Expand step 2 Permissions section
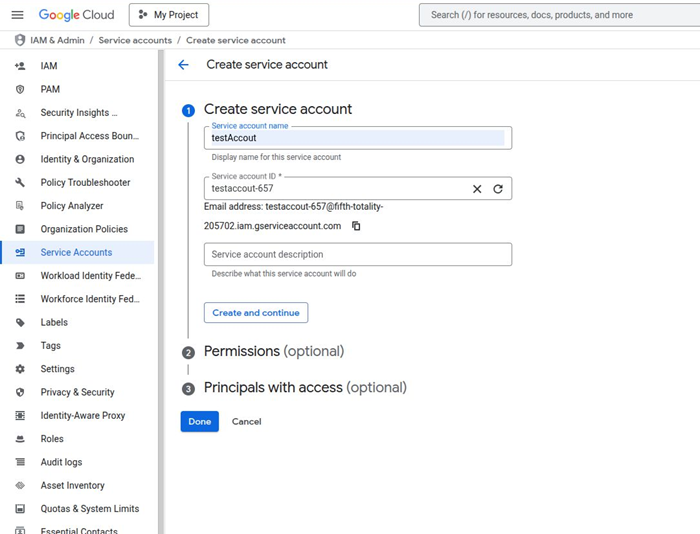The height and width of the screenshot is (534, 700). coord(273,352)
